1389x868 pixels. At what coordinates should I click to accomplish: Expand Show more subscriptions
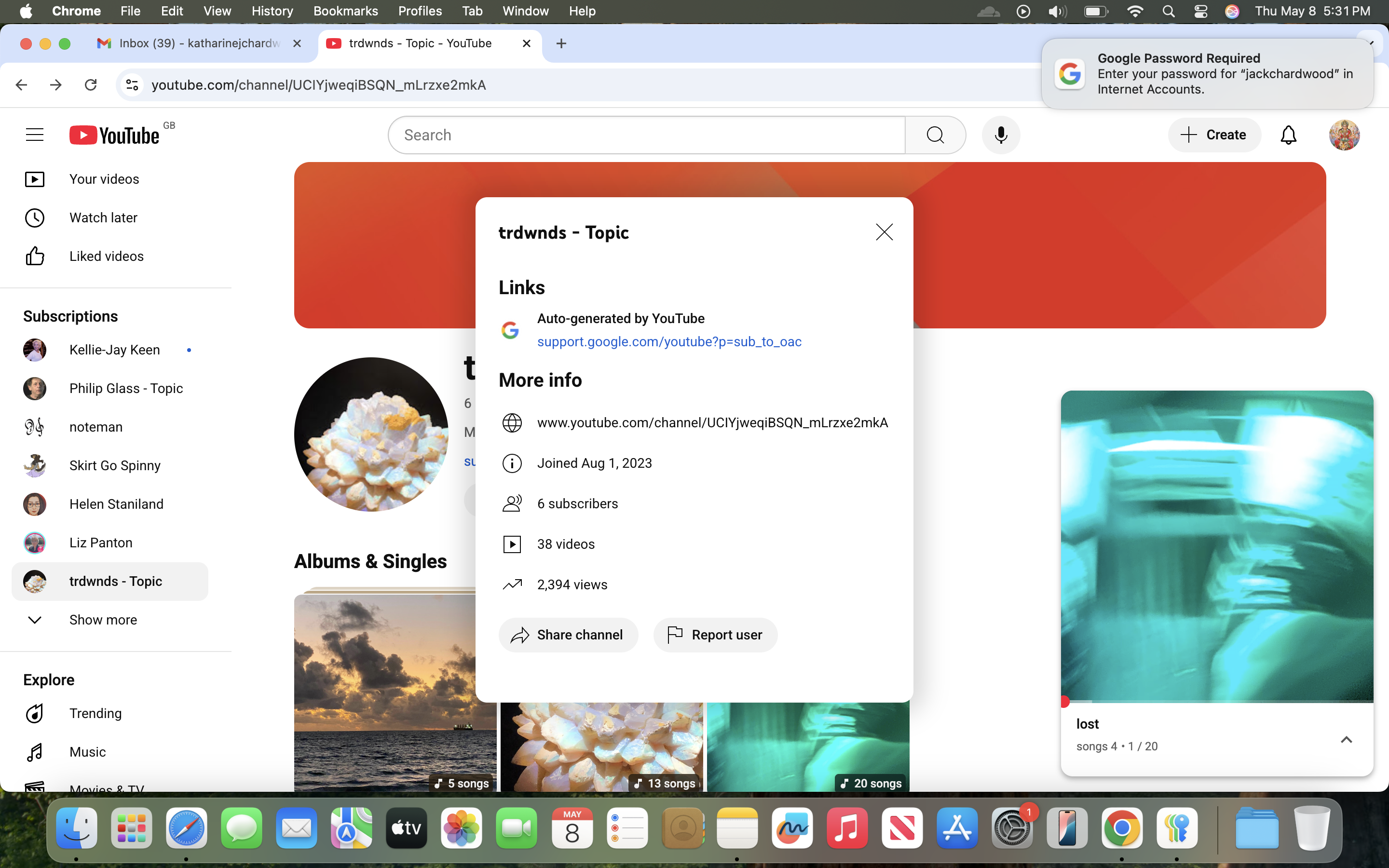coord(109,620)
